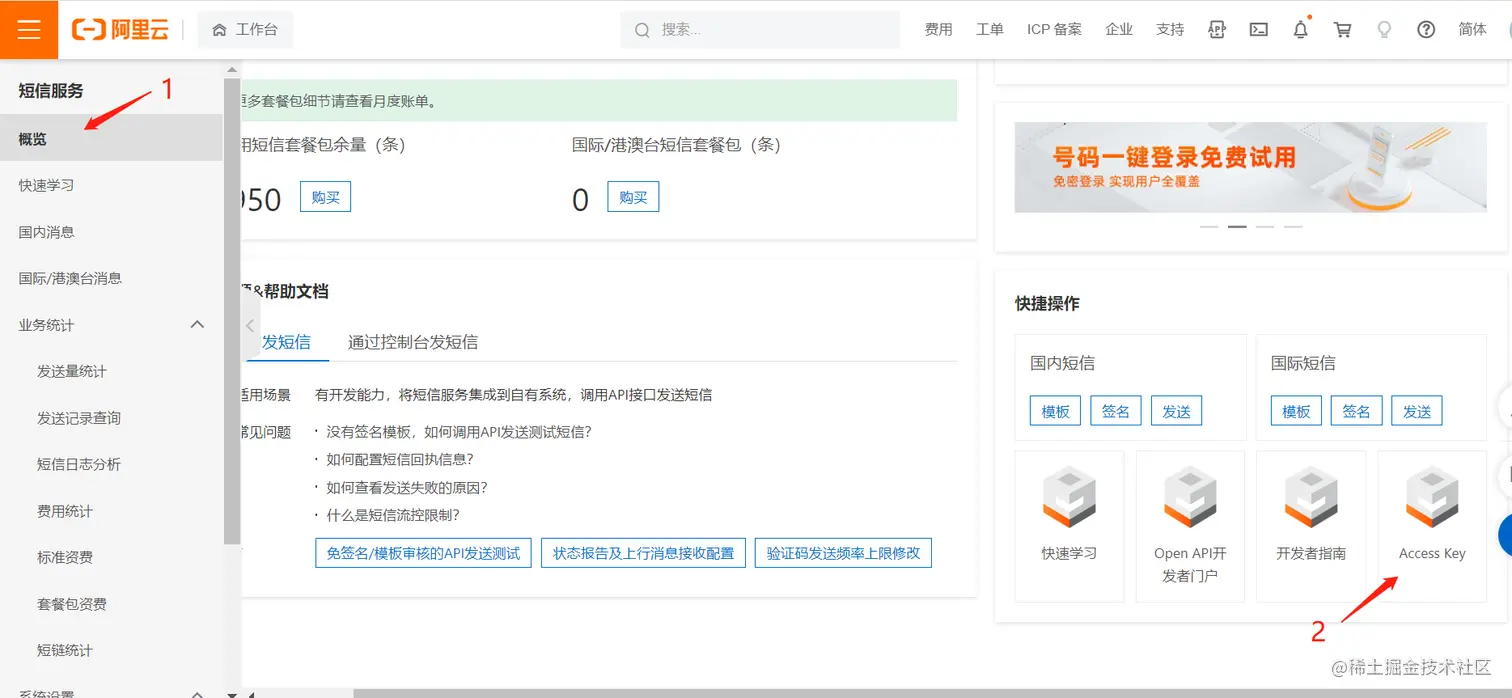
Task: Open 没有签名模板，如何调用API发送测试短信 link
Action: pos(459,432)
